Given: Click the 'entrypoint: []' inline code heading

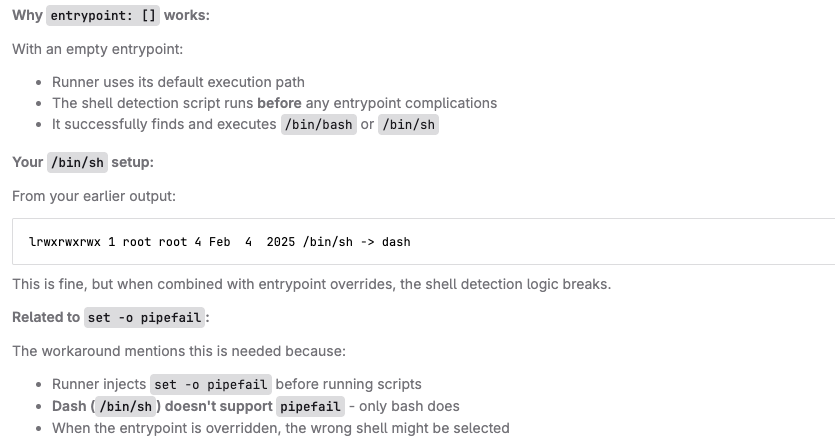Looking at the screenshot, I should click(103, 15).
